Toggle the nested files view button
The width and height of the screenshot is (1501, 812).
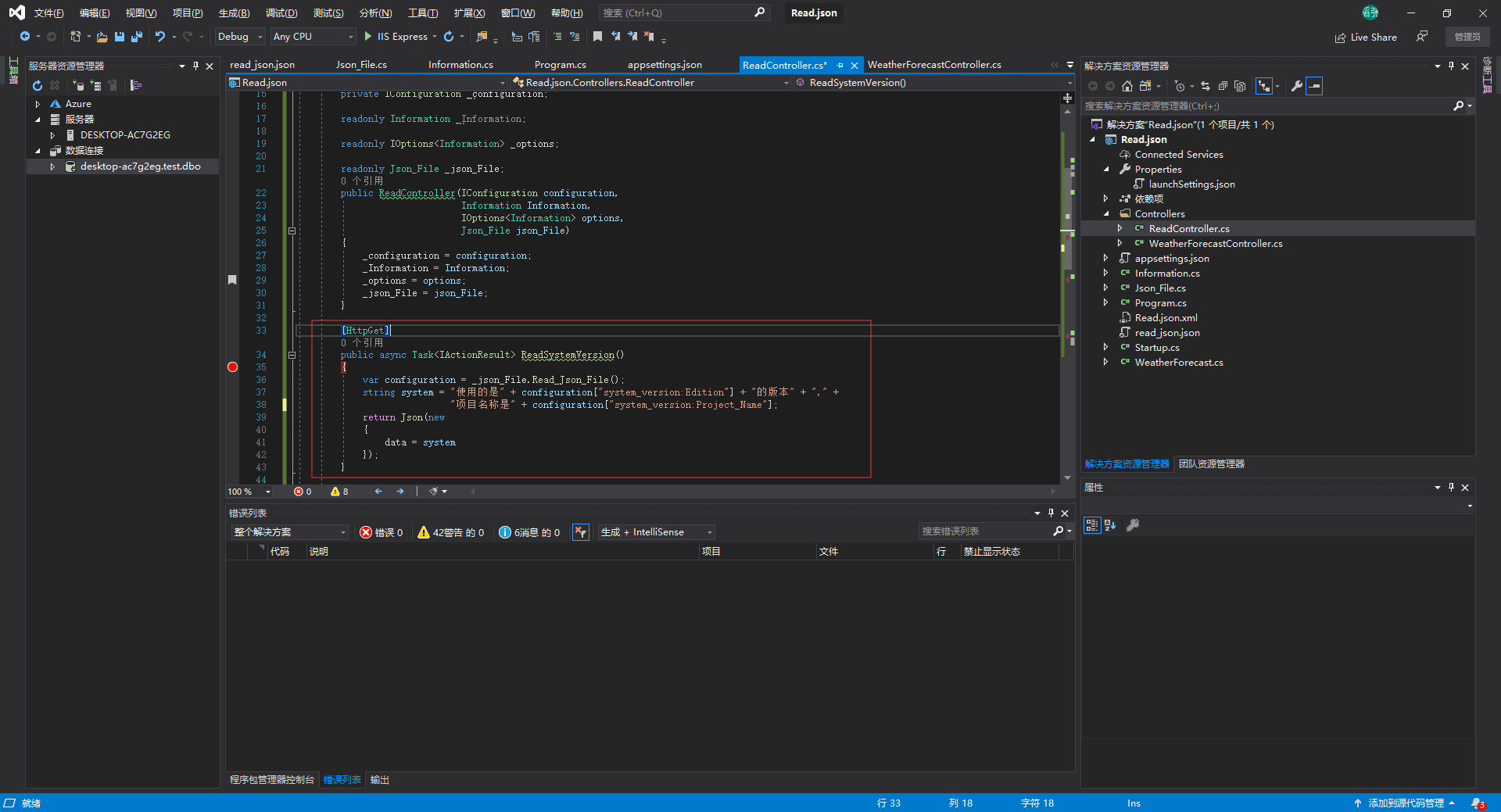(x=1264, y=86)
